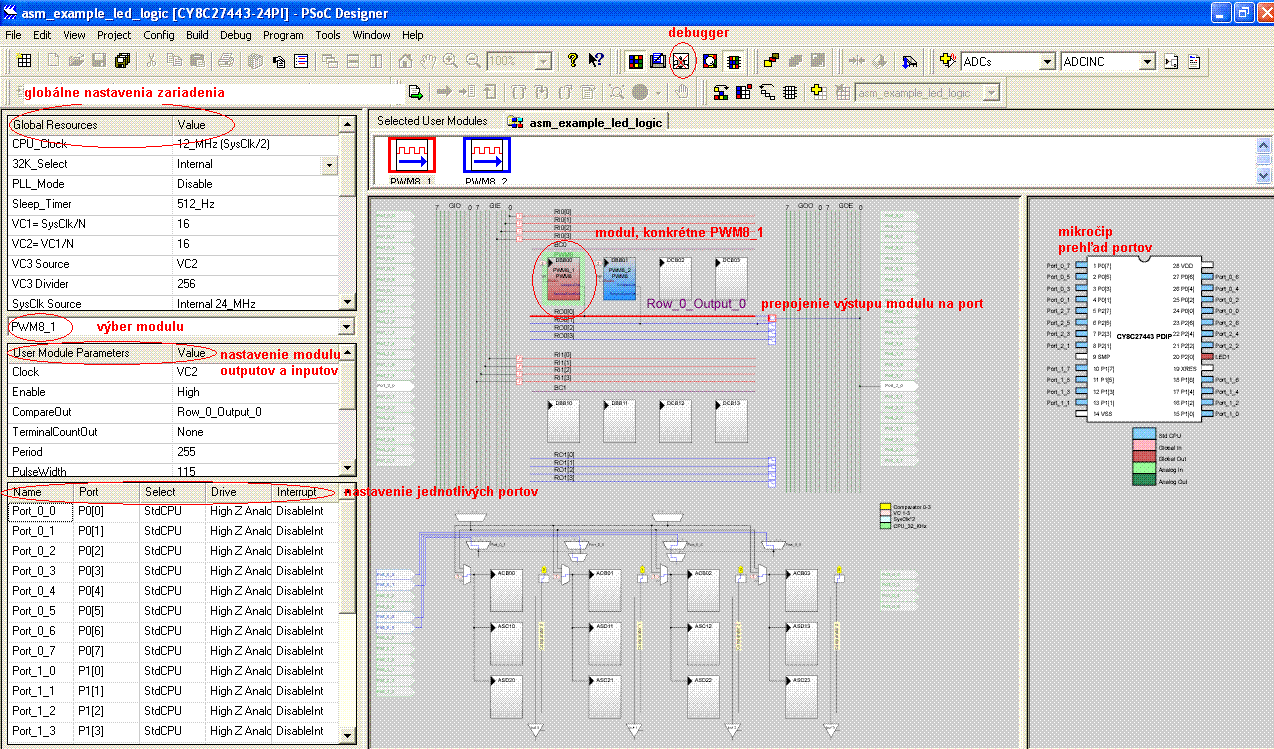
Task: Click the Cascade windows icon
Action: [330, 61]
